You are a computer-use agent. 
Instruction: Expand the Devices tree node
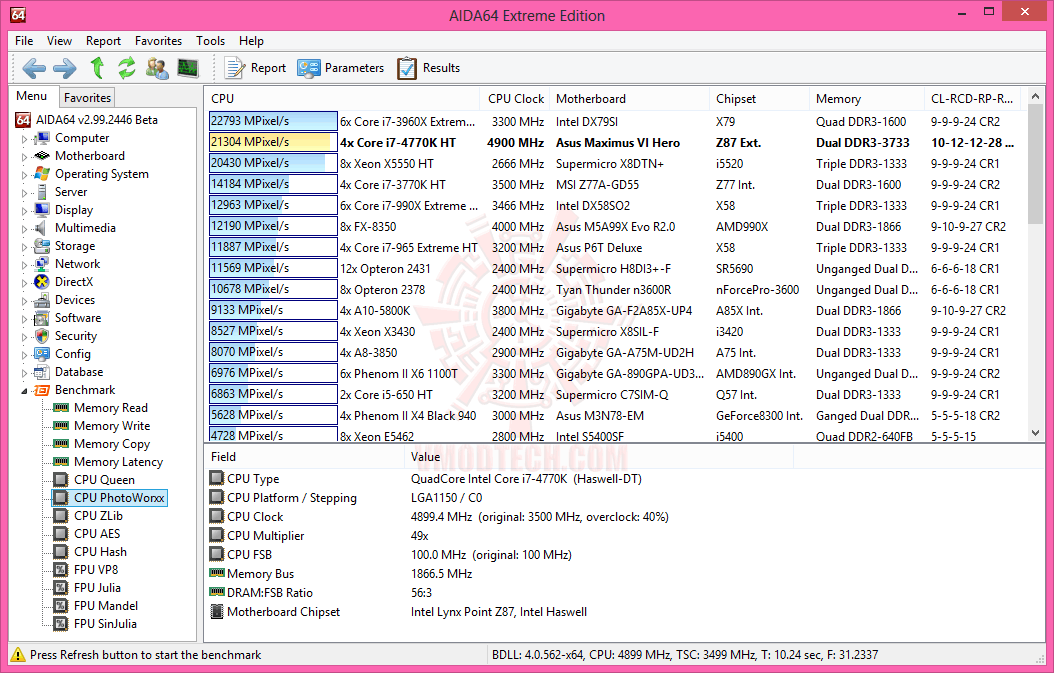pyautogui.click(x=25, y=301)
